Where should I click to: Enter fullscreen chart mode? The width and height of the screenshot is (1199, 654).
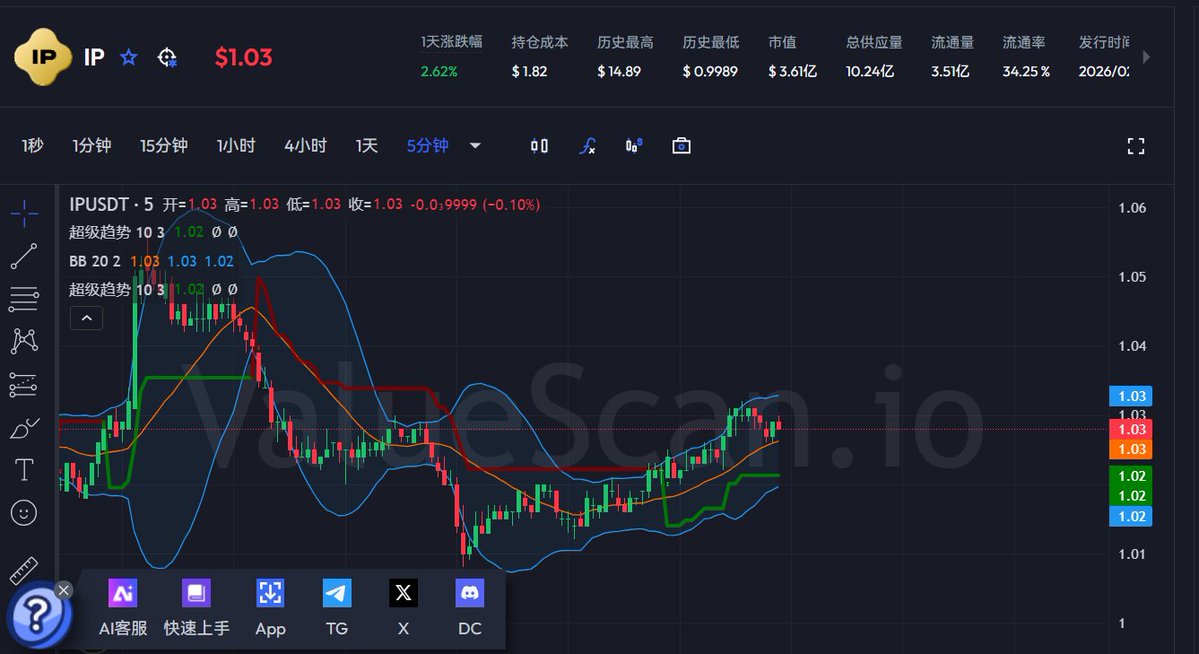1136,146
